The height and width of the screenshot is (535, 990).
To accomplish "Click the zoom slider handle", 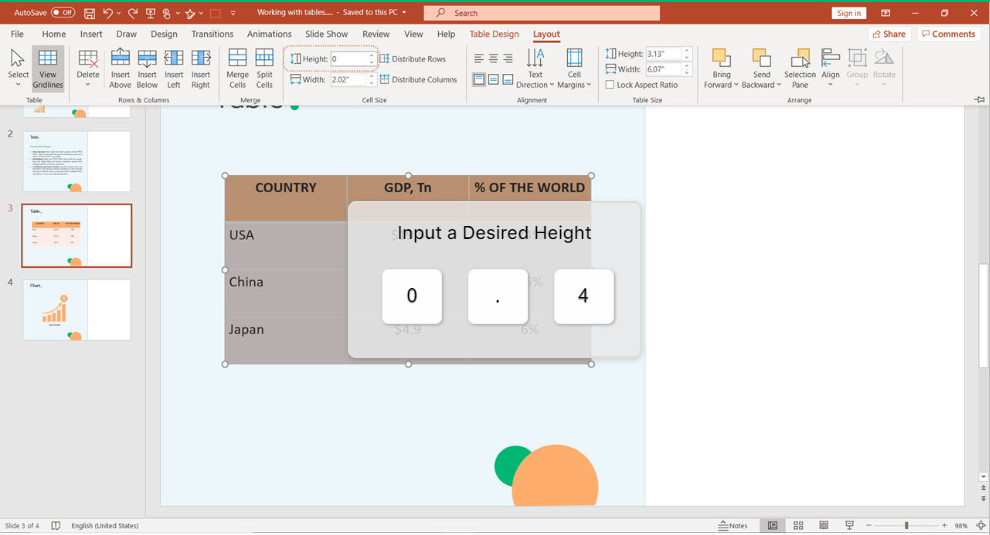I will click(906, 526).
